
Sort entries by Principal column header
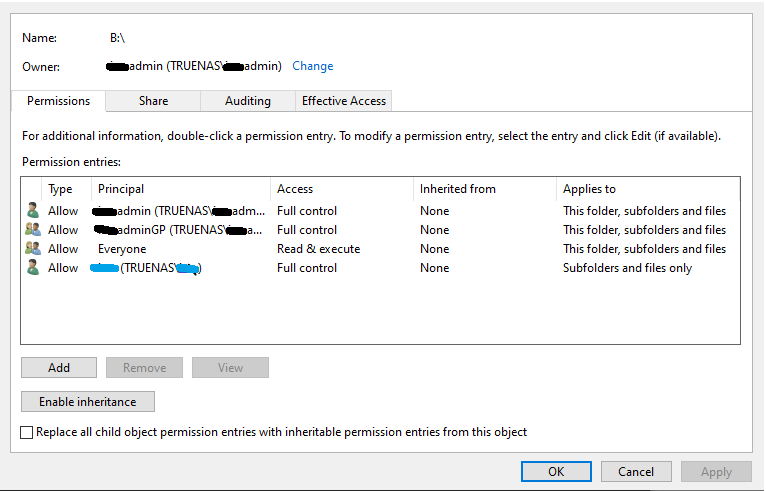(x=180, y=189)
